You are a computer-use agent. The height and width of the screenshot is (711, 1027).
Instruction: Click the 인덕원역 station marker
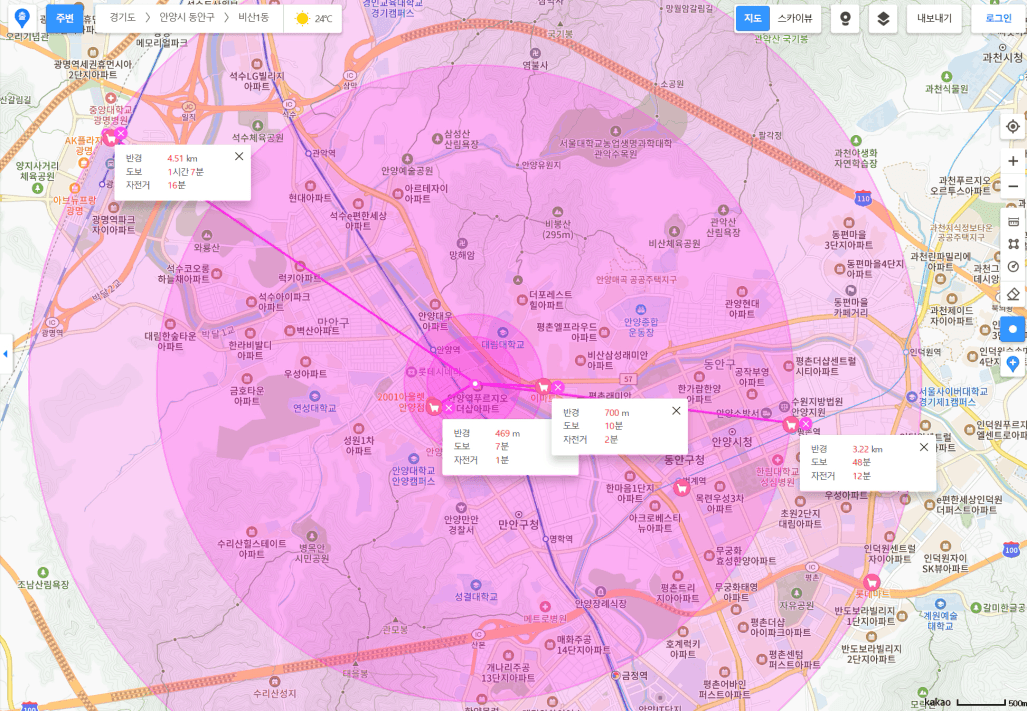coord(906,352)
